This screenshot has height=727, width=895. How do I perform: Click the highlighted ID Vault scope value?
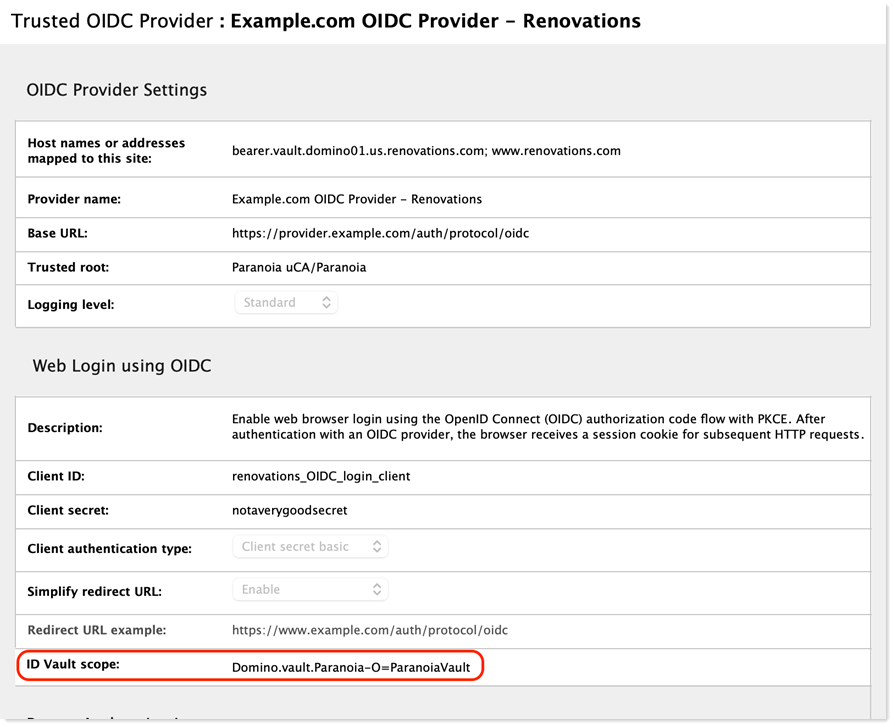354,665
